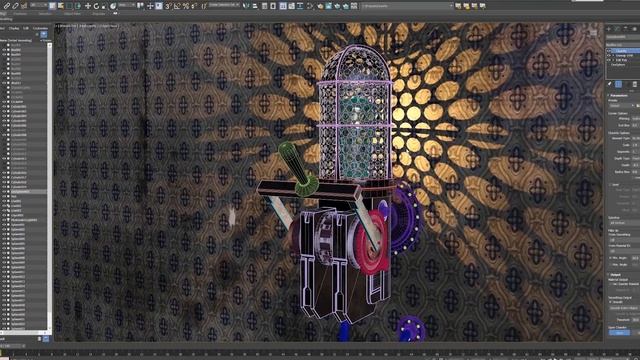Image resolution: width=640 pixels, height=360 pixels.
Task: Open the wide project dropdown in toolbar
Action: pyautogui.click(x=407, y=6)
